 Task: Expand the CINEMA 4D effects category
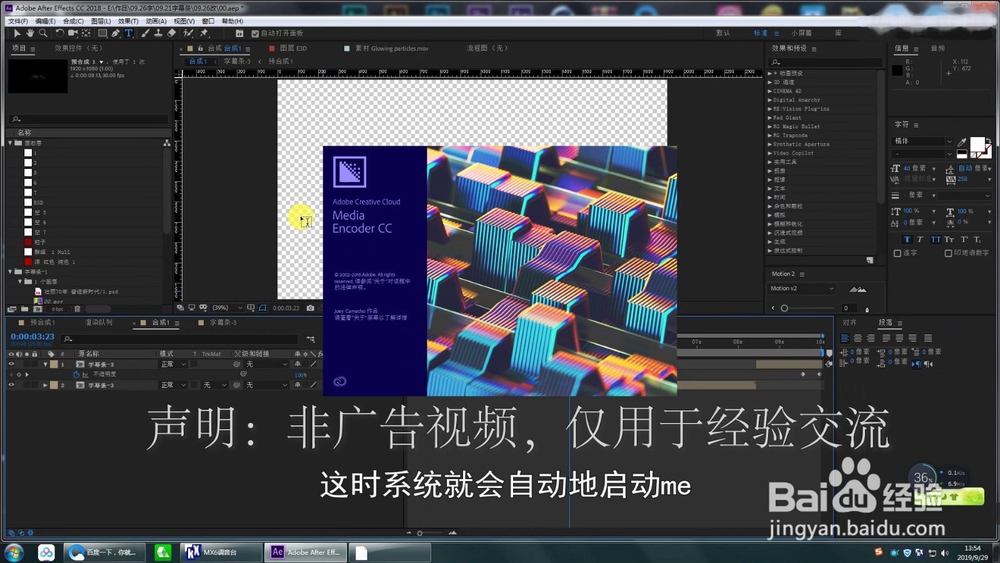(x=770, y=91)
